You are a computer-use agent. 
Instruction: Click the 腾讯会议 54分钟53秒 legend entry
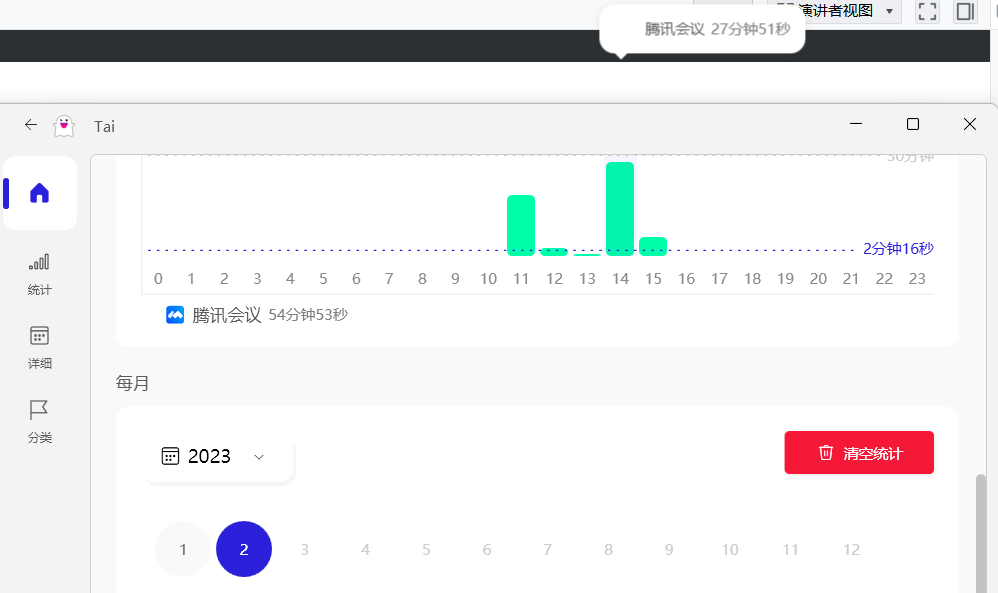point(257,315)
